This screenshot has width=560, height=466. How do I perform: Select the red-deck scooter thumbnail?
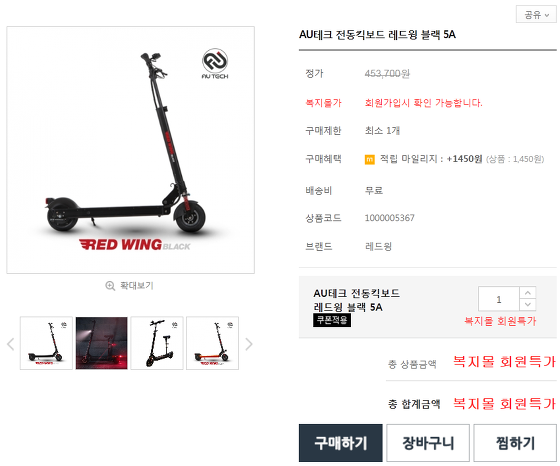click(212, 343)
